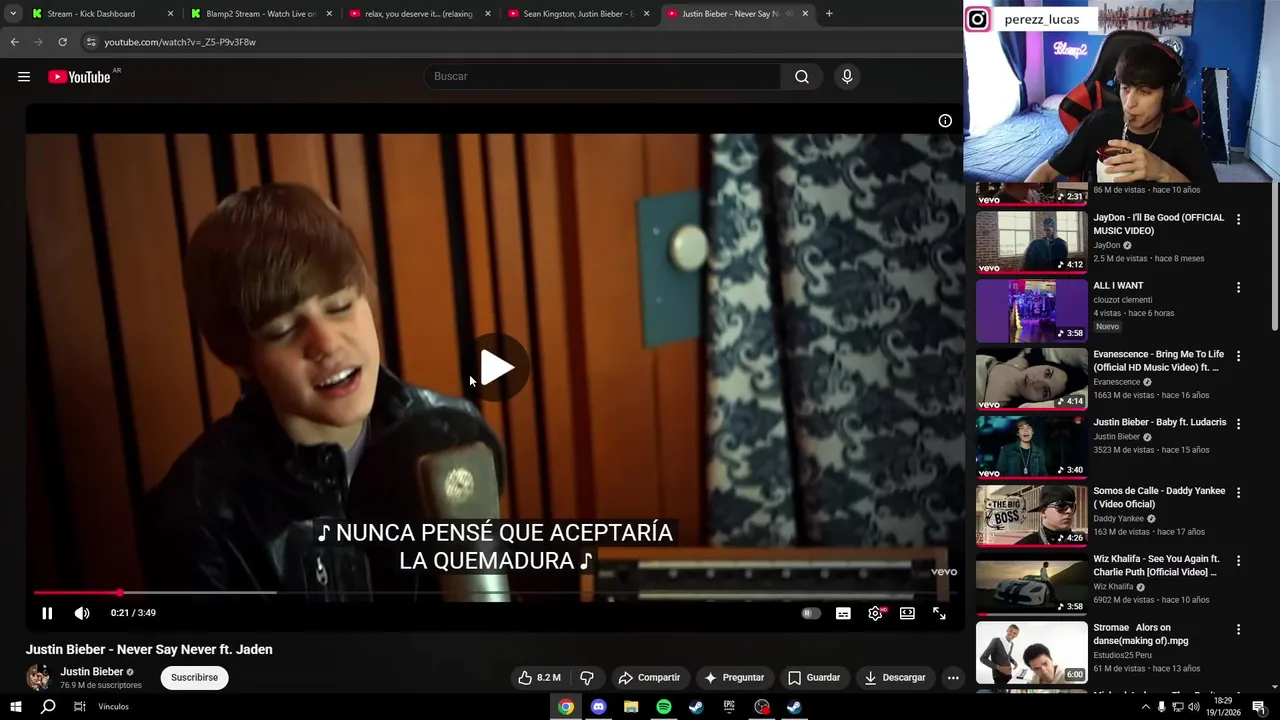Open Windows taskbar search
Viewport: 1280px width, 720px height.
[47, 707]
